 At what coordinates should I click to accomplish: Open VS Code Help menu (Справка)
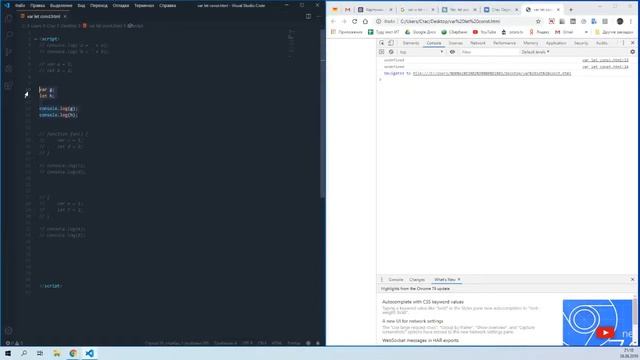pyautogui.click(x=167, y=5)
